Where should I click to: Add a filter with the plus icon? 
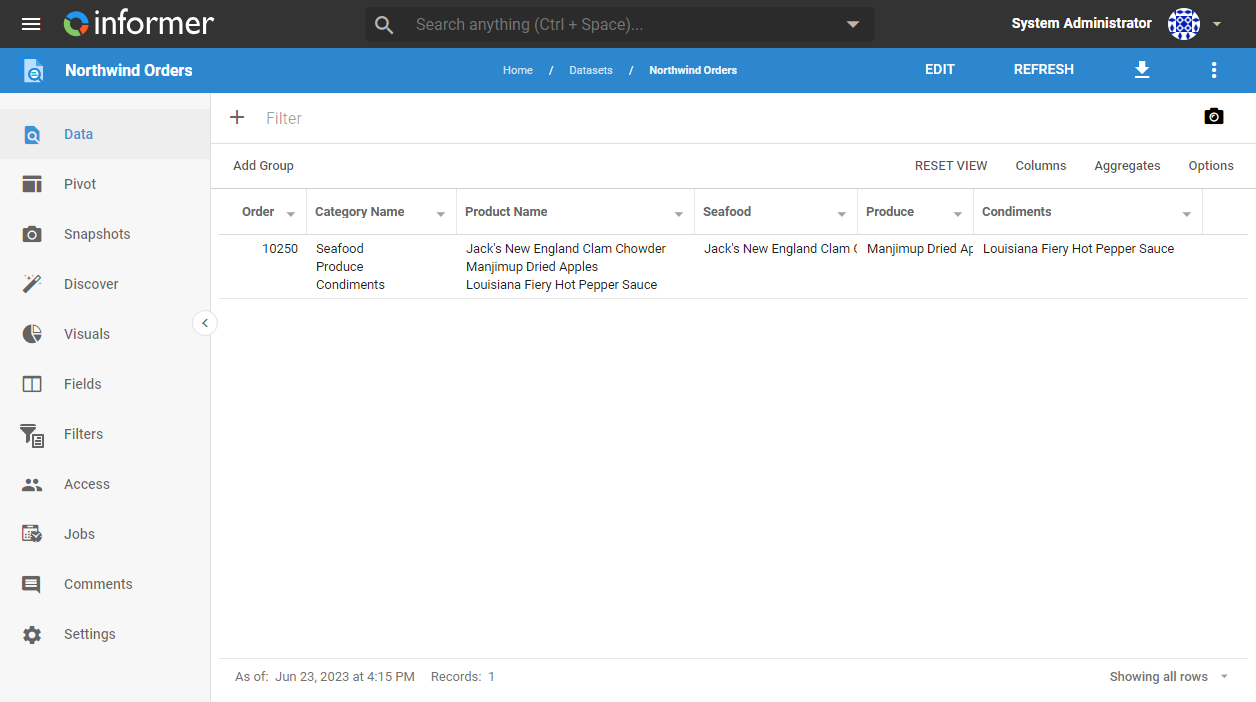coord(237,118)
